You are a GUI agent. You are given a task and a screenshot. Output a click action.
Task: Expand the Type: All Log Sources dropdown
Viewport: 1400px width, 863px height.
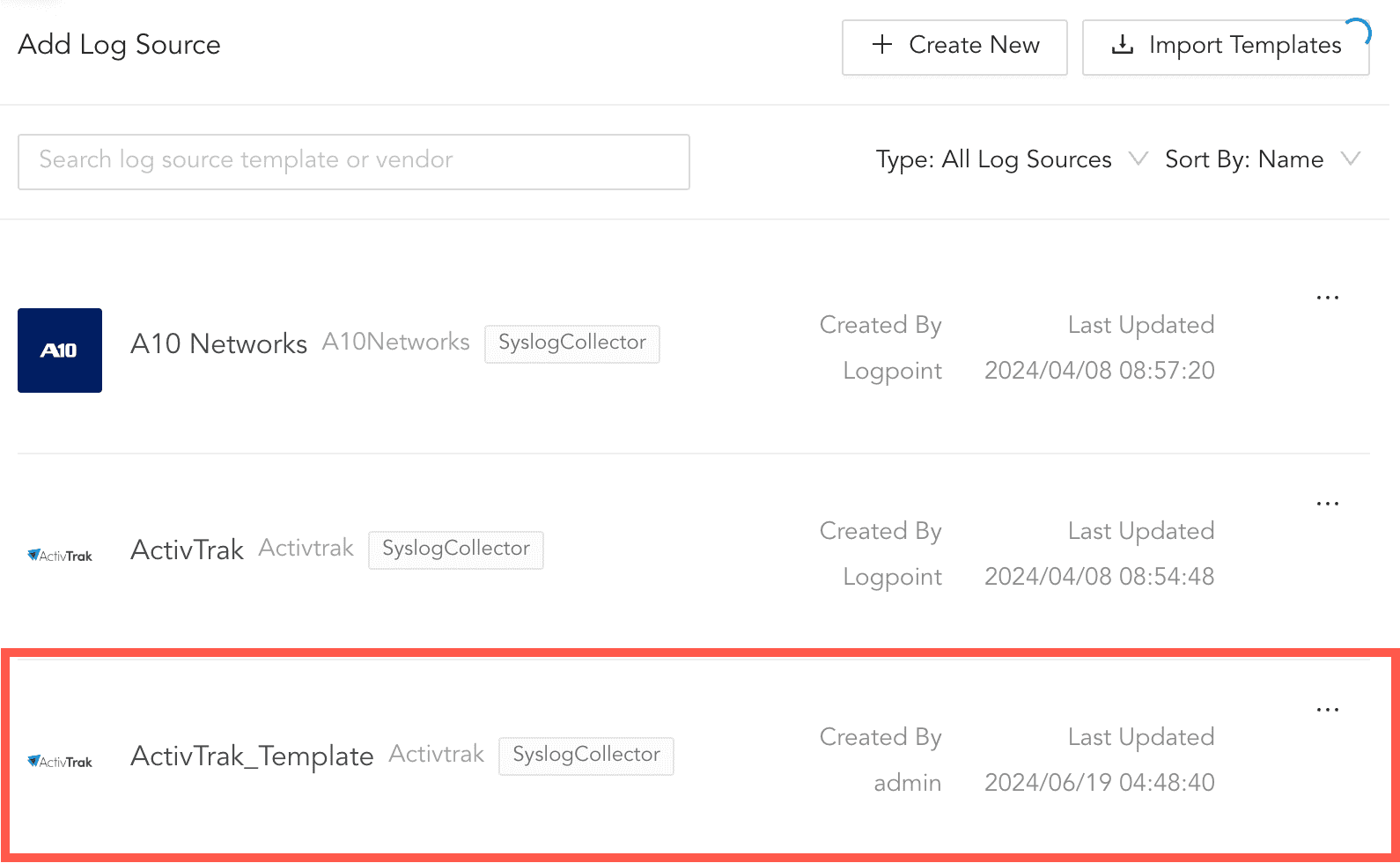tap(1010, 159)
